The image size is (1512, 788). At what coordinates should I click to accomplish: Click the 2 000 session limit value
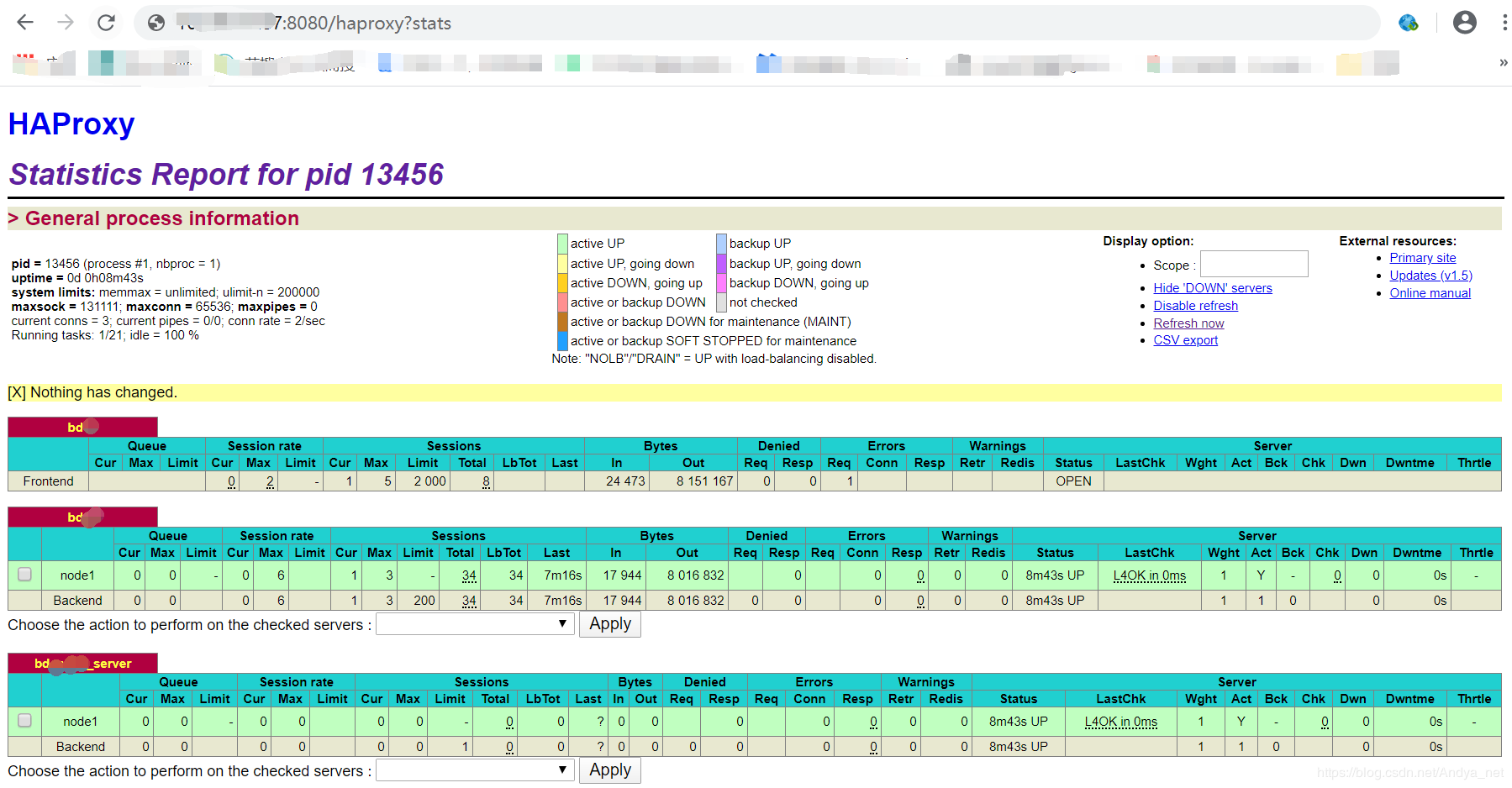point(430,481)
